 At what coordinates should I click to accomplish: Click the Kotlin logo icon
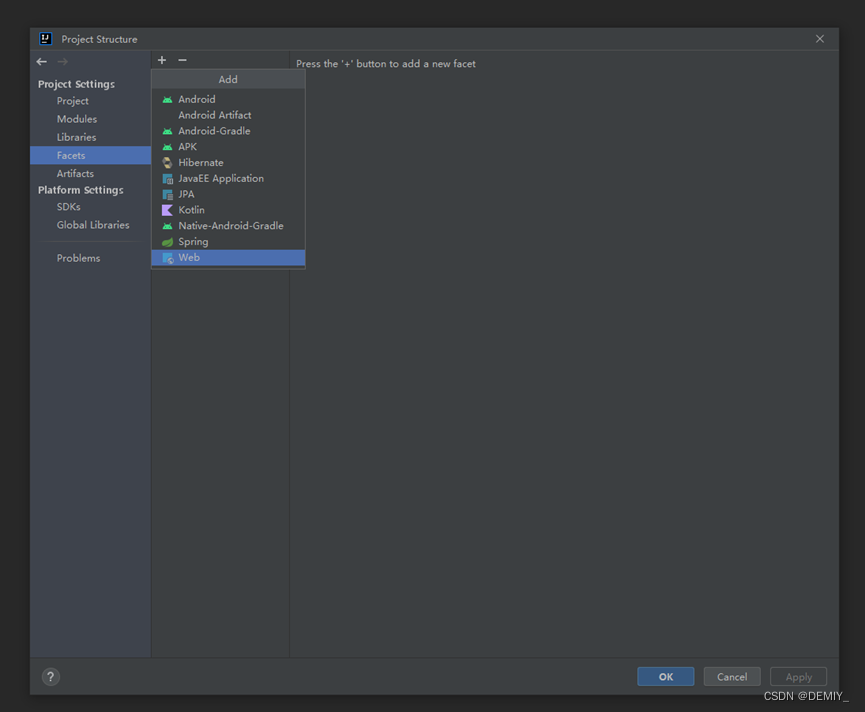coord(167,210)
